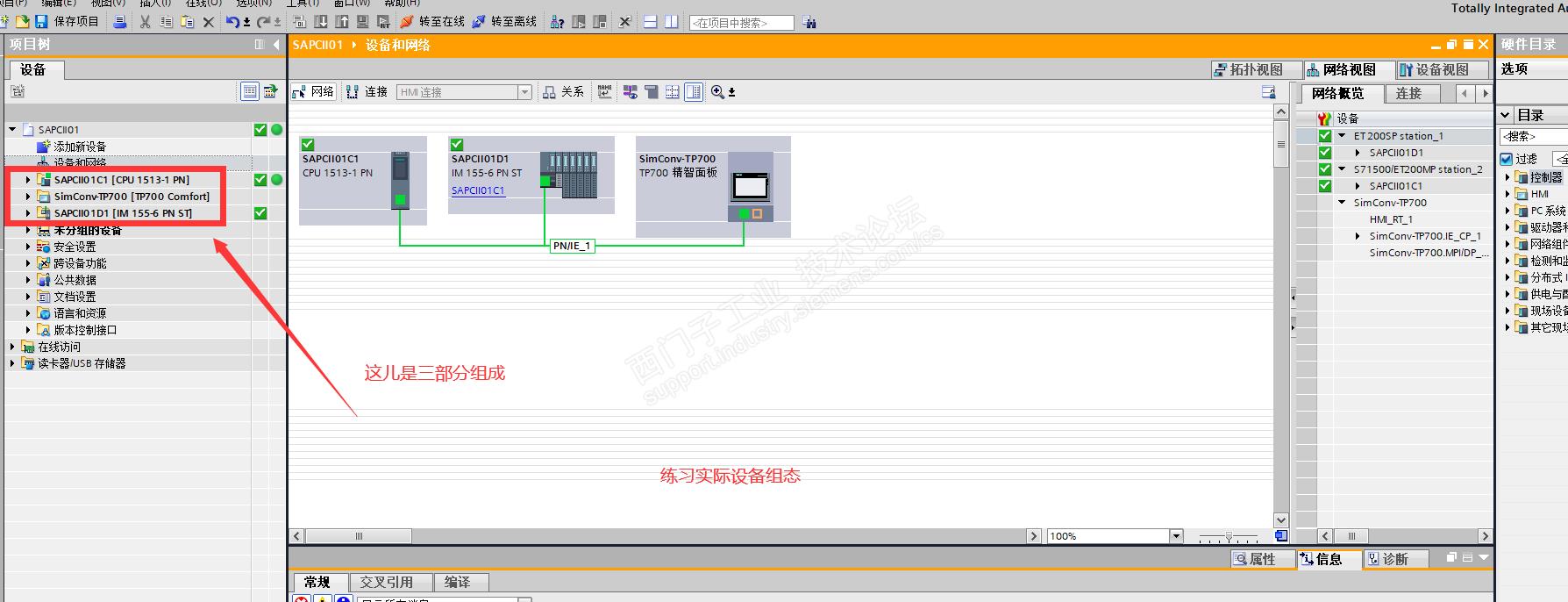
Task: Collapse ET 200SP station_1 in network overview
Action: pos(1342,136)
